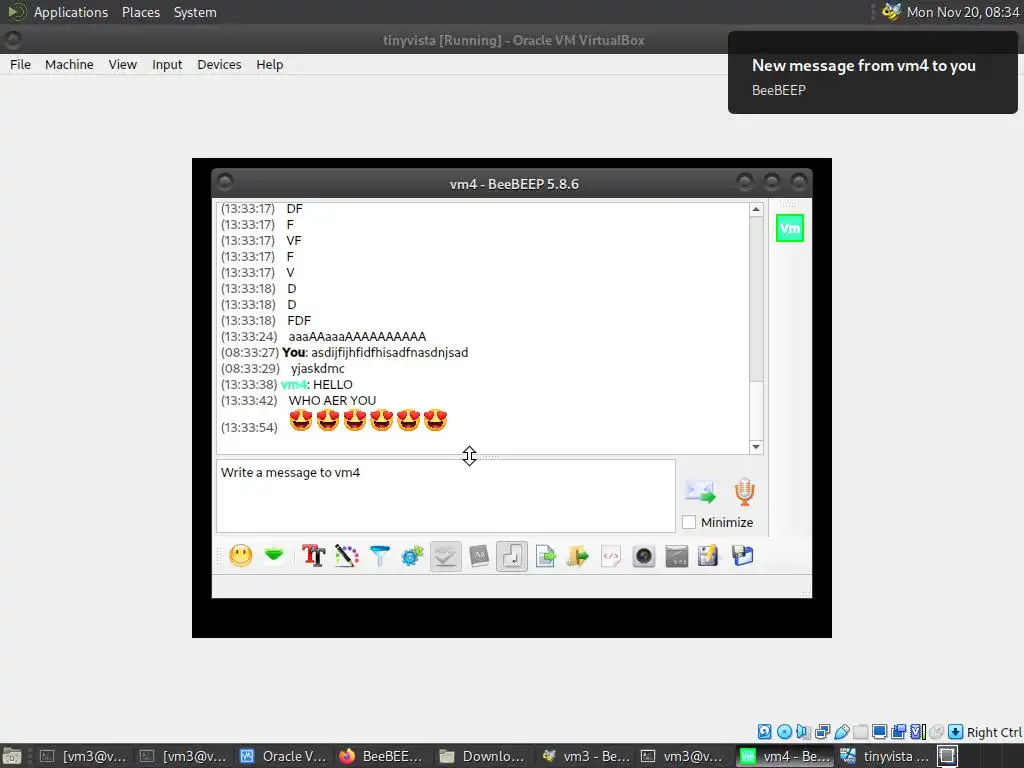Enable the Minimize checkbox

point(689,522)
